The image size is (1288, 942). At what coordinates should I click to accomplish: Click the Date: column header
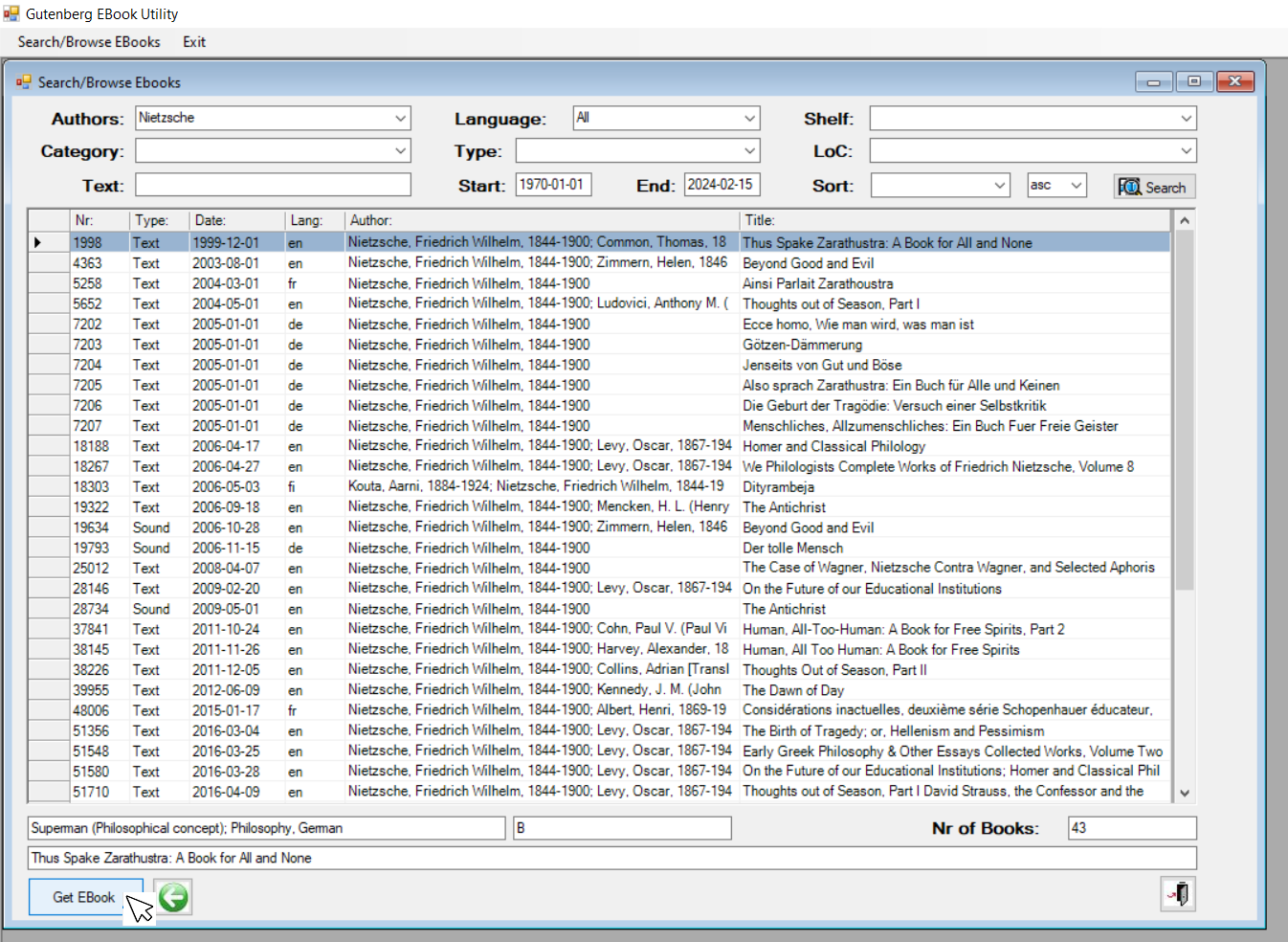tap(236, 220)
